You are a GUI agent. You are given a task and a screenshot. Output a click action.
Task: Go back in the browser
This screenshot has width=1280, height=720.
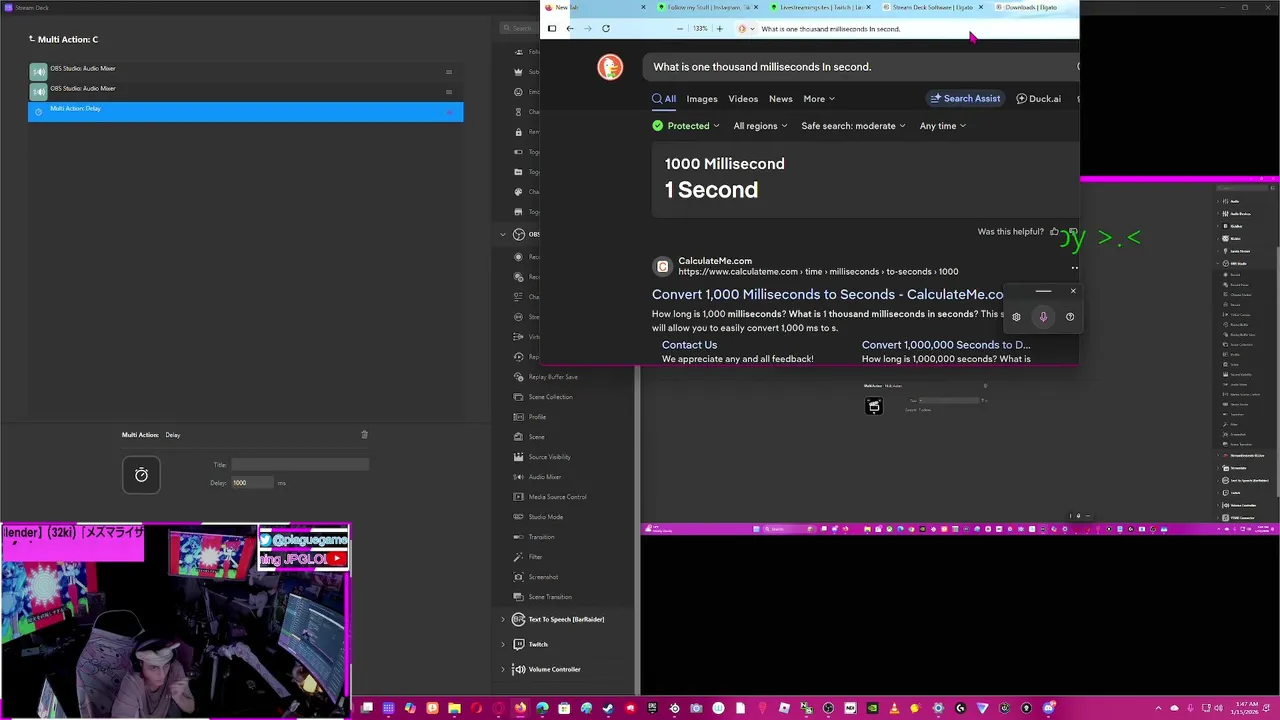click(x=570, y=29)
